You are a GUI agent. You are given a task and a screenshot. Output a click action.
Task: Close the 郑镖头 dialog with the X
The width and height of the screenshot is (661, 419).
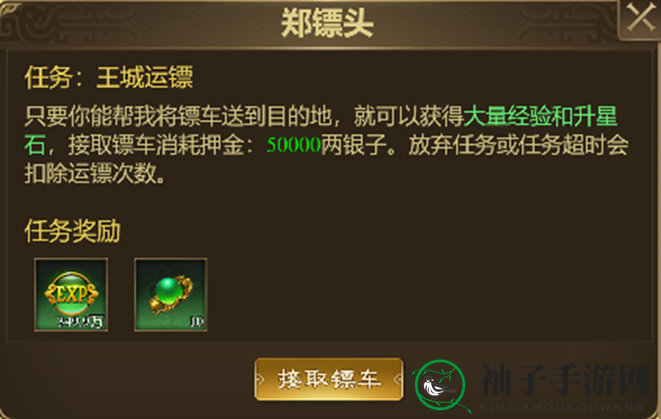point(640,18)
